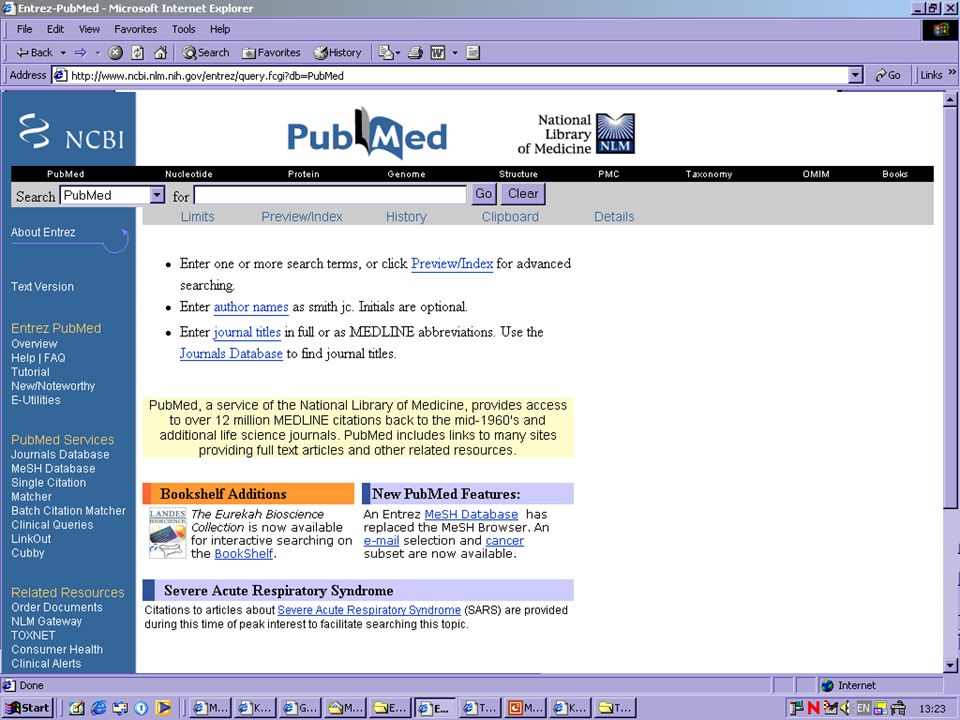Click the address bar Go button
This screenshot has width=960, height=720.
[888, 75]
